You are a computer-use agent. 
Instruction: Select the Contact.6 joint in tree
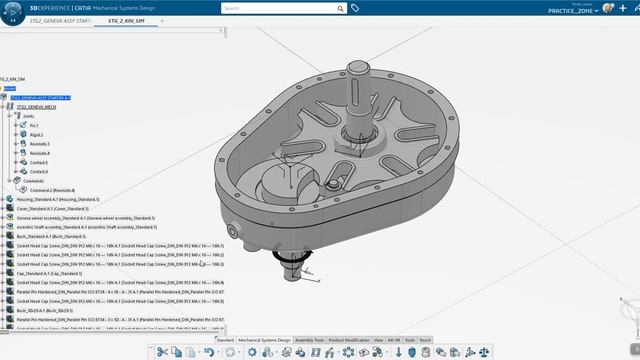click(x=39, y=171)
